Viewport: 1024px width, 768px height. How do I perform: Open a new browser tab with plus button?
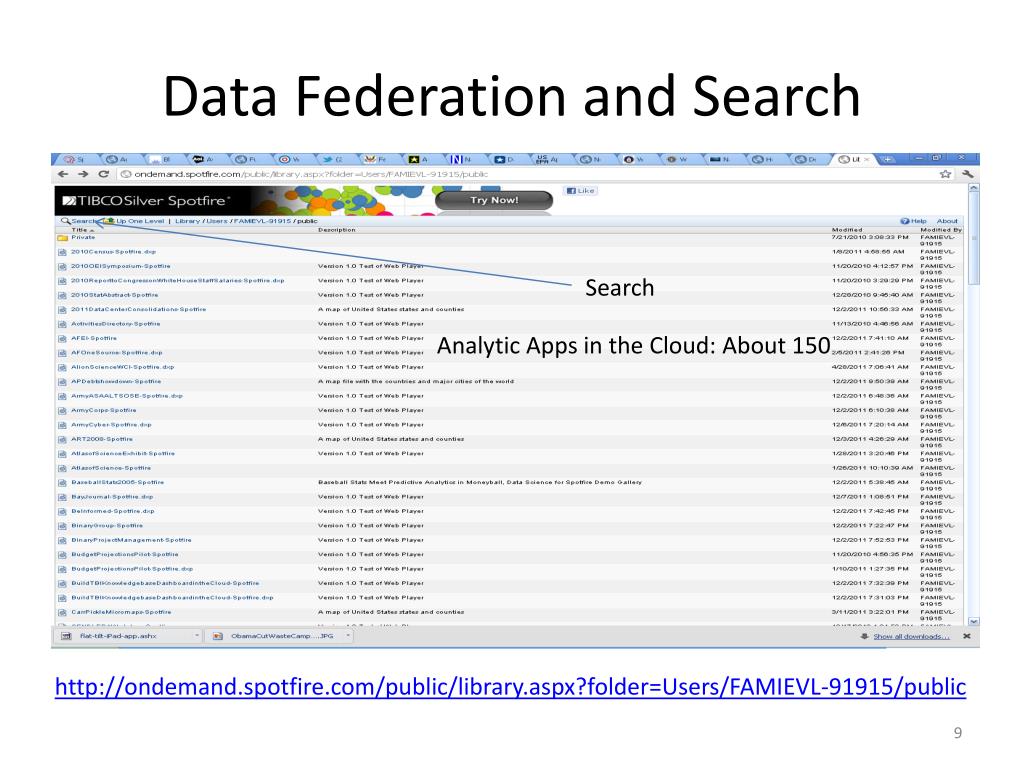click(888, 159)
